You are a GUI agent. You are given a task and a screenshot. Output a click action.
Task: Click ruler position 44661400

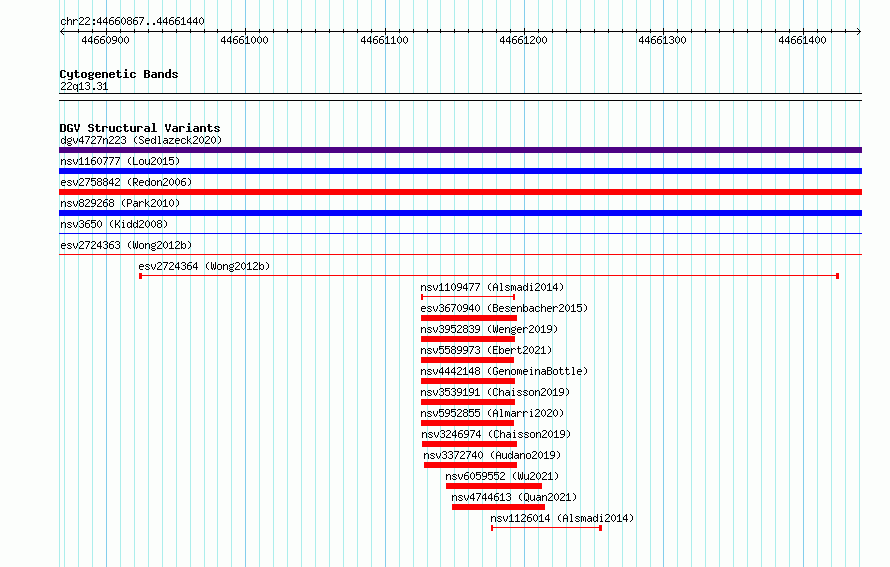tap(802, 40)
